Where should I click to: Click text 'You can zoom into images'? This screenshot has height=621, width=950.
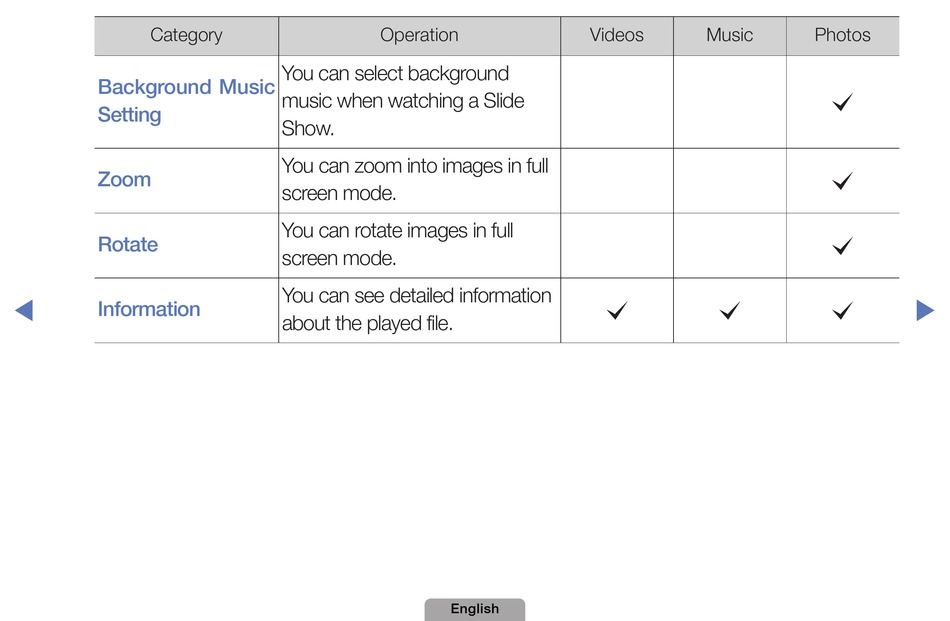(x=415, y=179)
